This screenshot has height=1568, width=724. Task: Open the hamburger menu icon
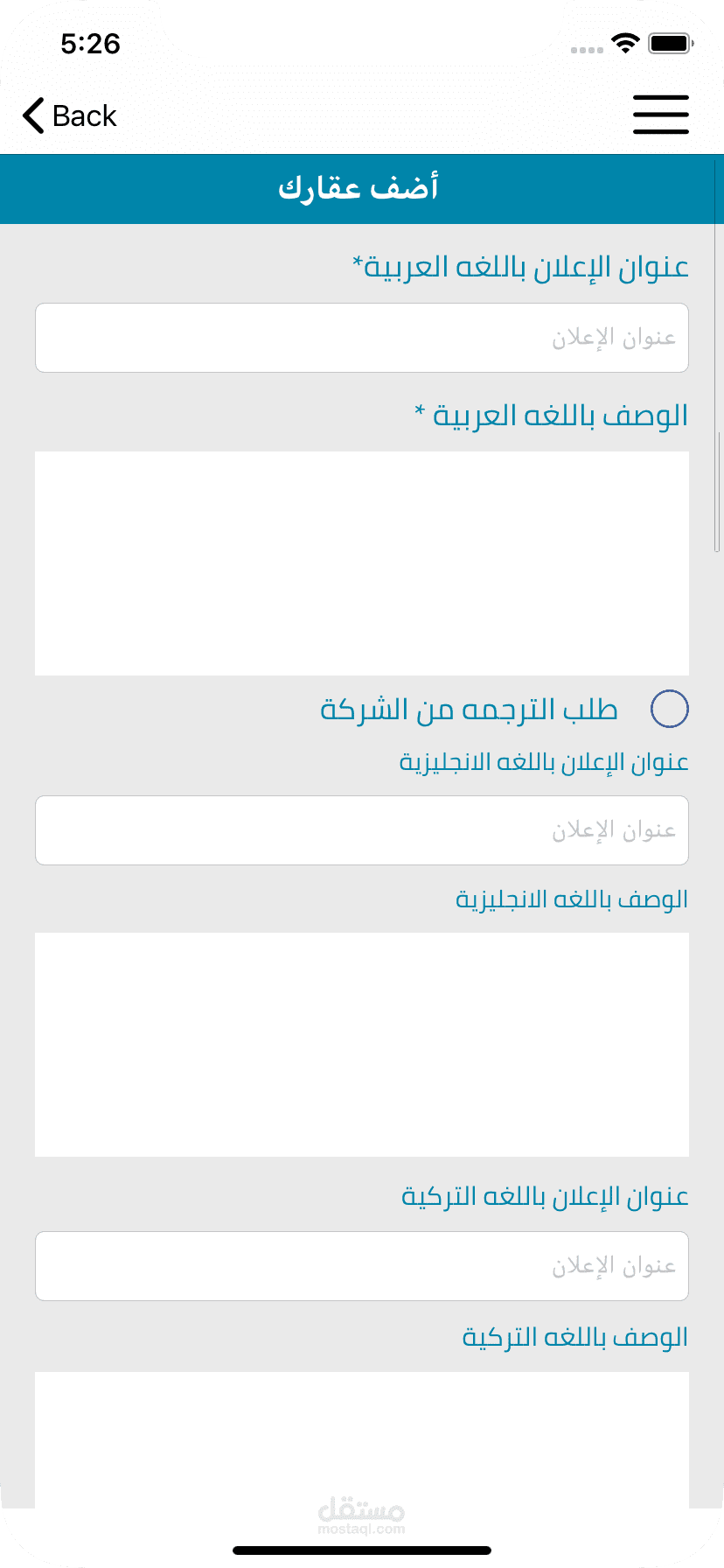point(660,115)
